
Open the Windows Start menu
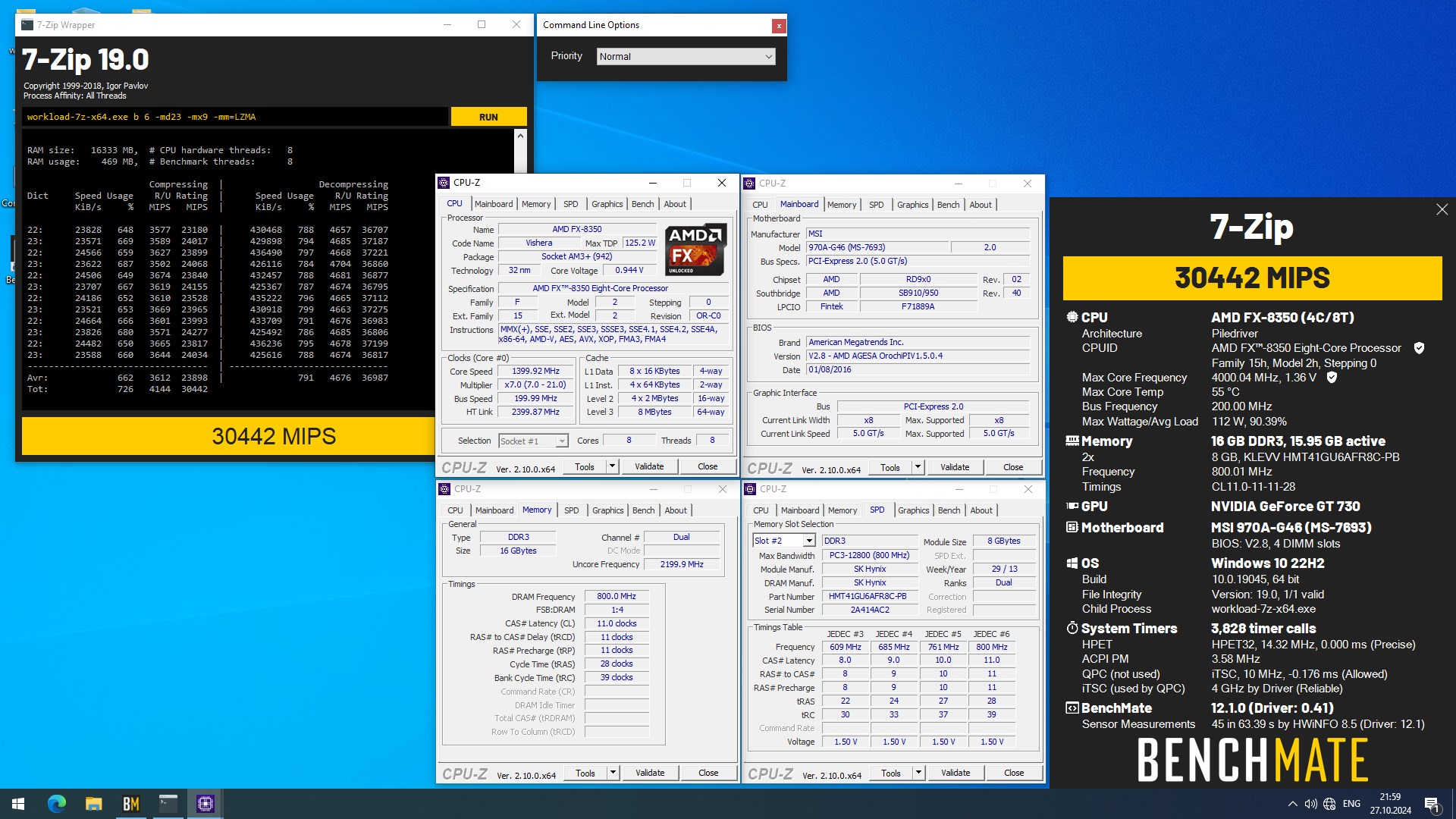point(18,804)
